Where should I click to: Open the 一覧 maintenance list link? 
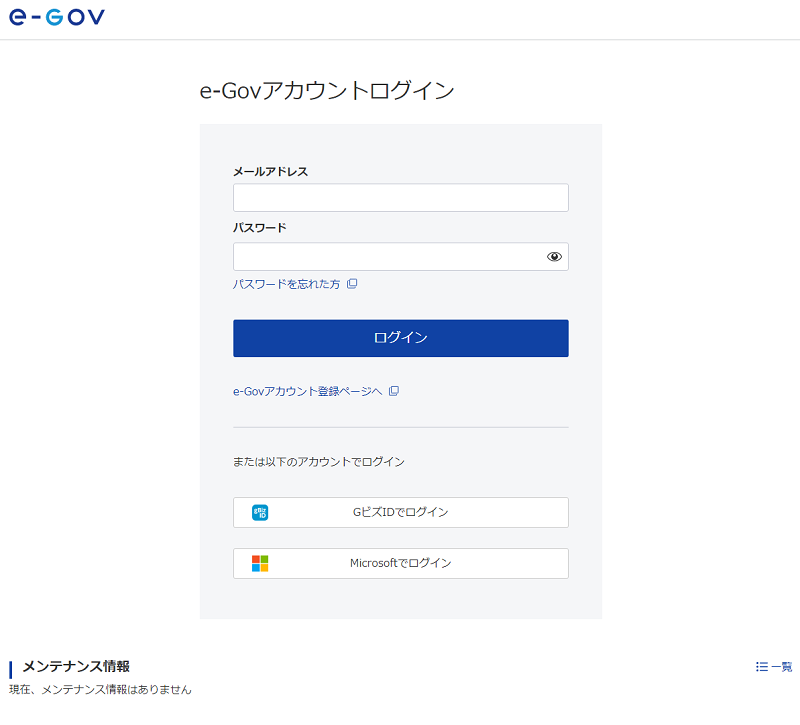781,667
